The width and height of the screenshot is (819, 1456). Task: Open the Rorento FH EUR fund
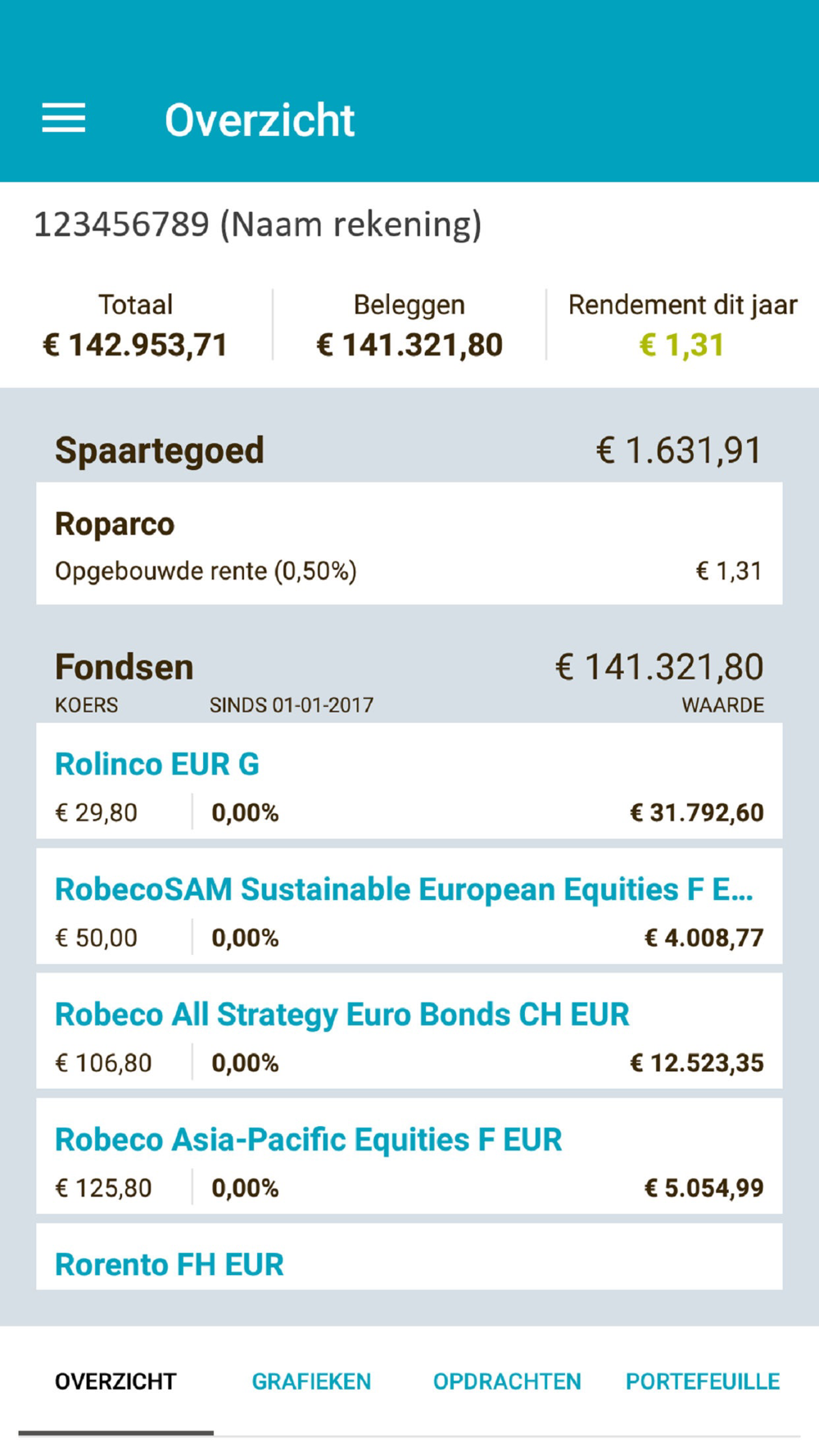coord(409,1257)
